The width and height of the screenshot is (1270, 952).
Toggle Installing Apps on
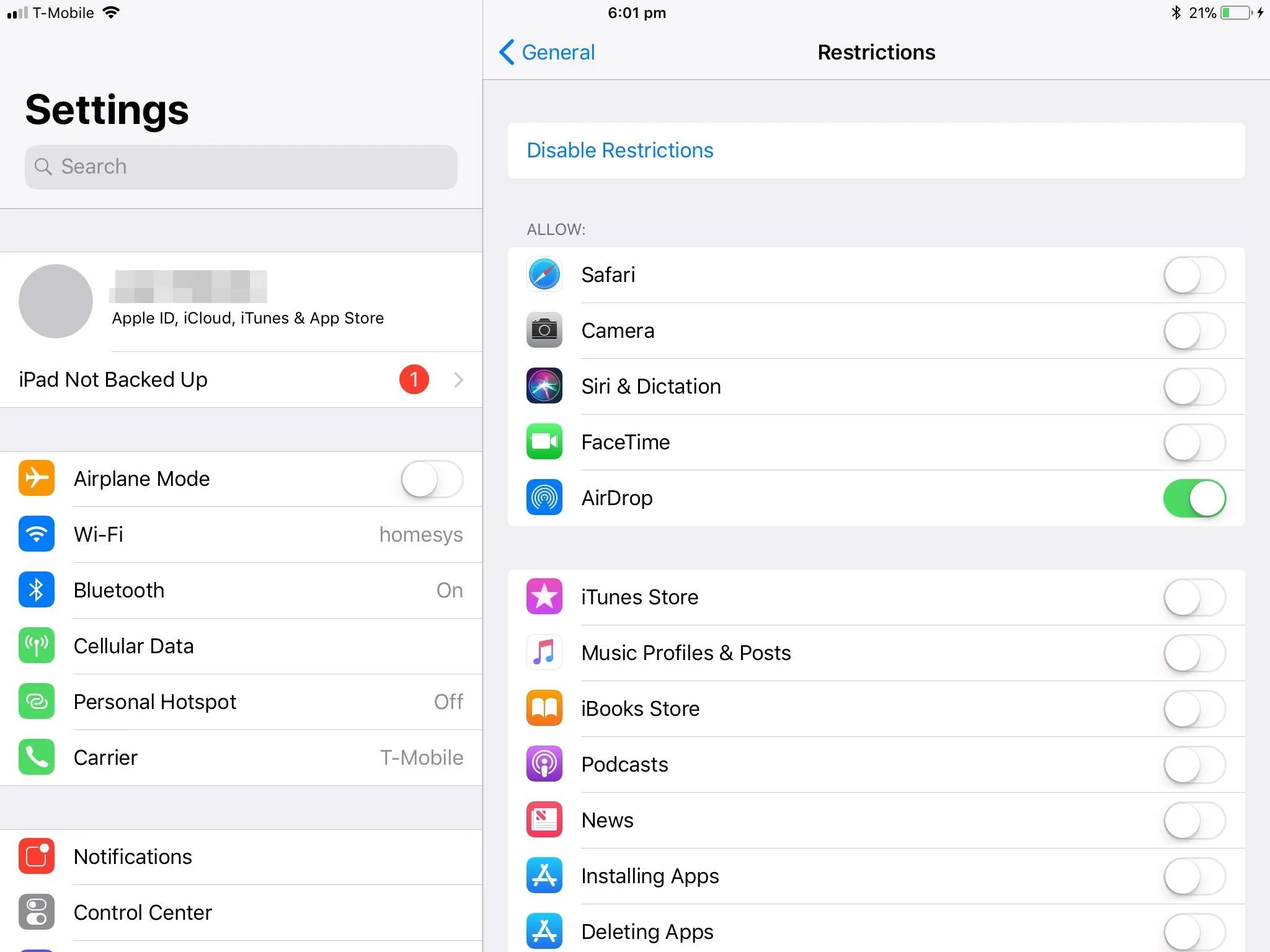point(1194,876)
